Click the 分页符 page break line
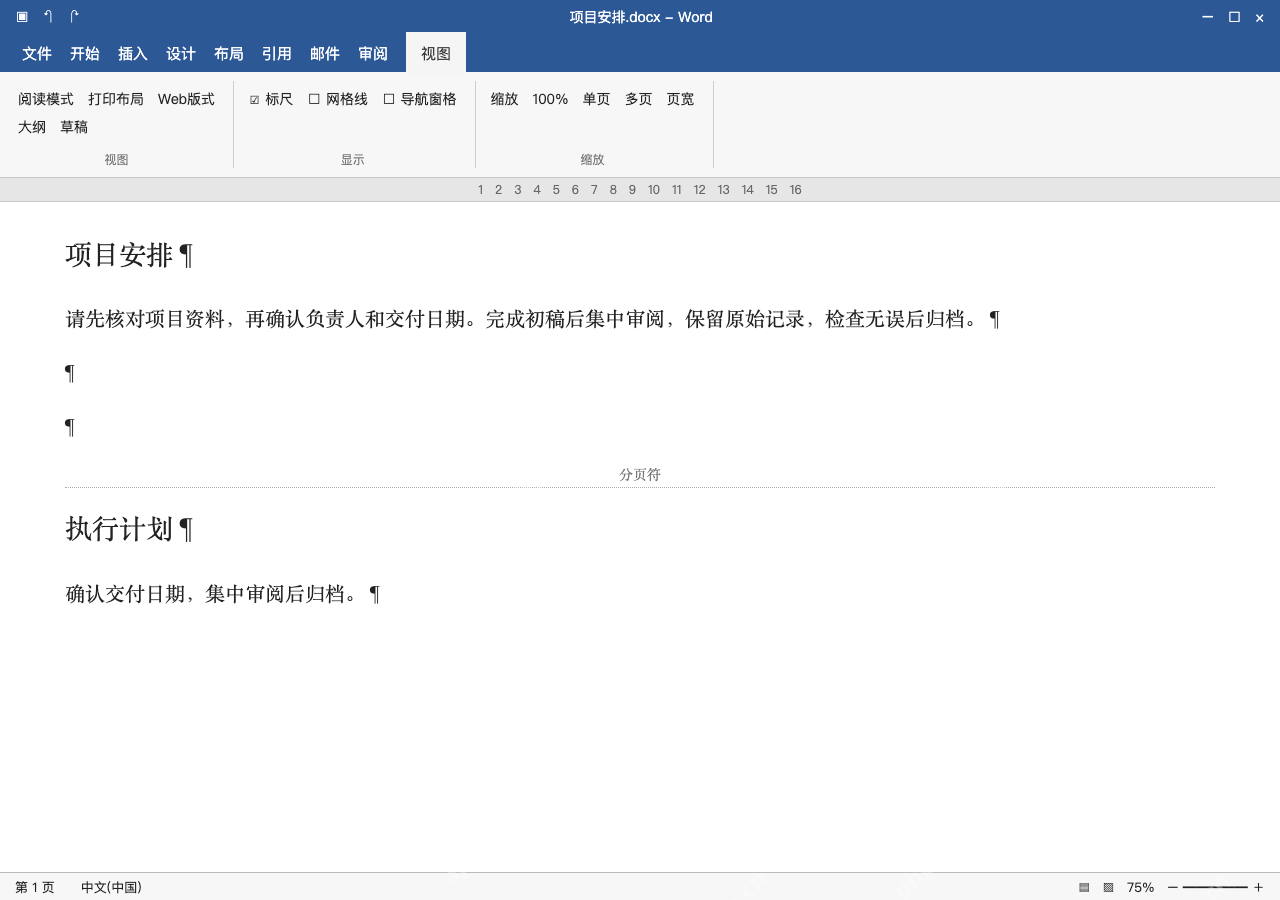 pos(640,476)
